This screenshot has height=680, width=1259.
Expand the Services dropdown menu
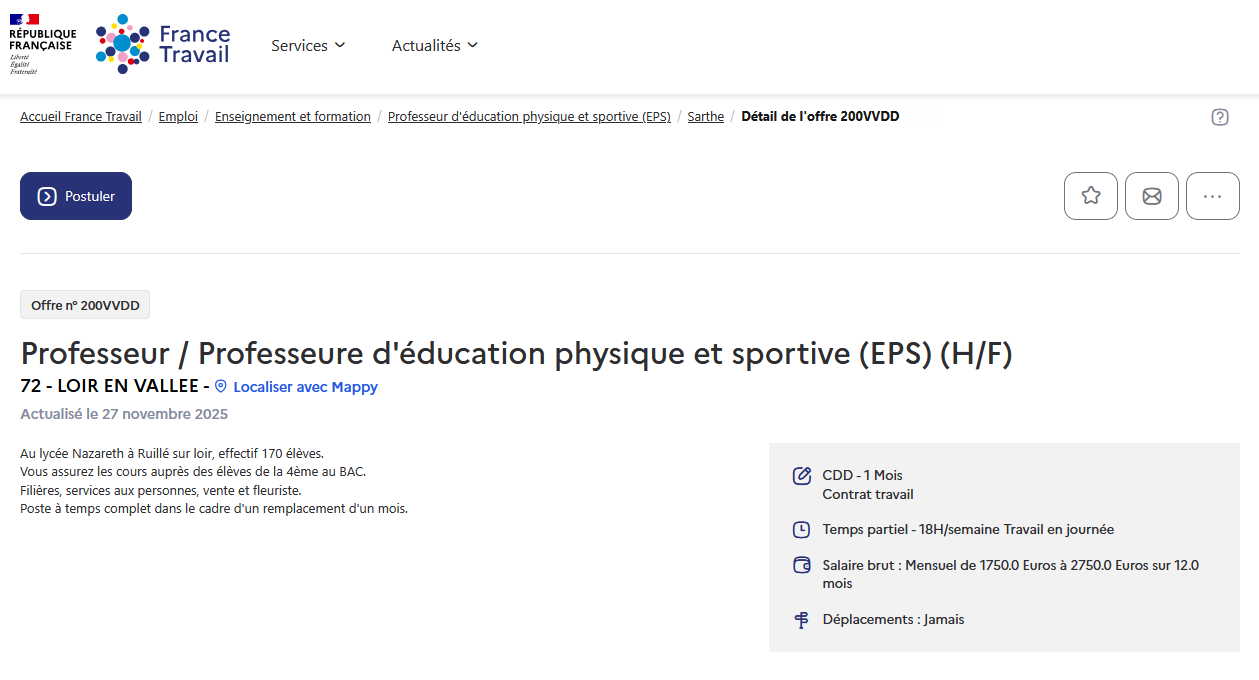(308, 46)
